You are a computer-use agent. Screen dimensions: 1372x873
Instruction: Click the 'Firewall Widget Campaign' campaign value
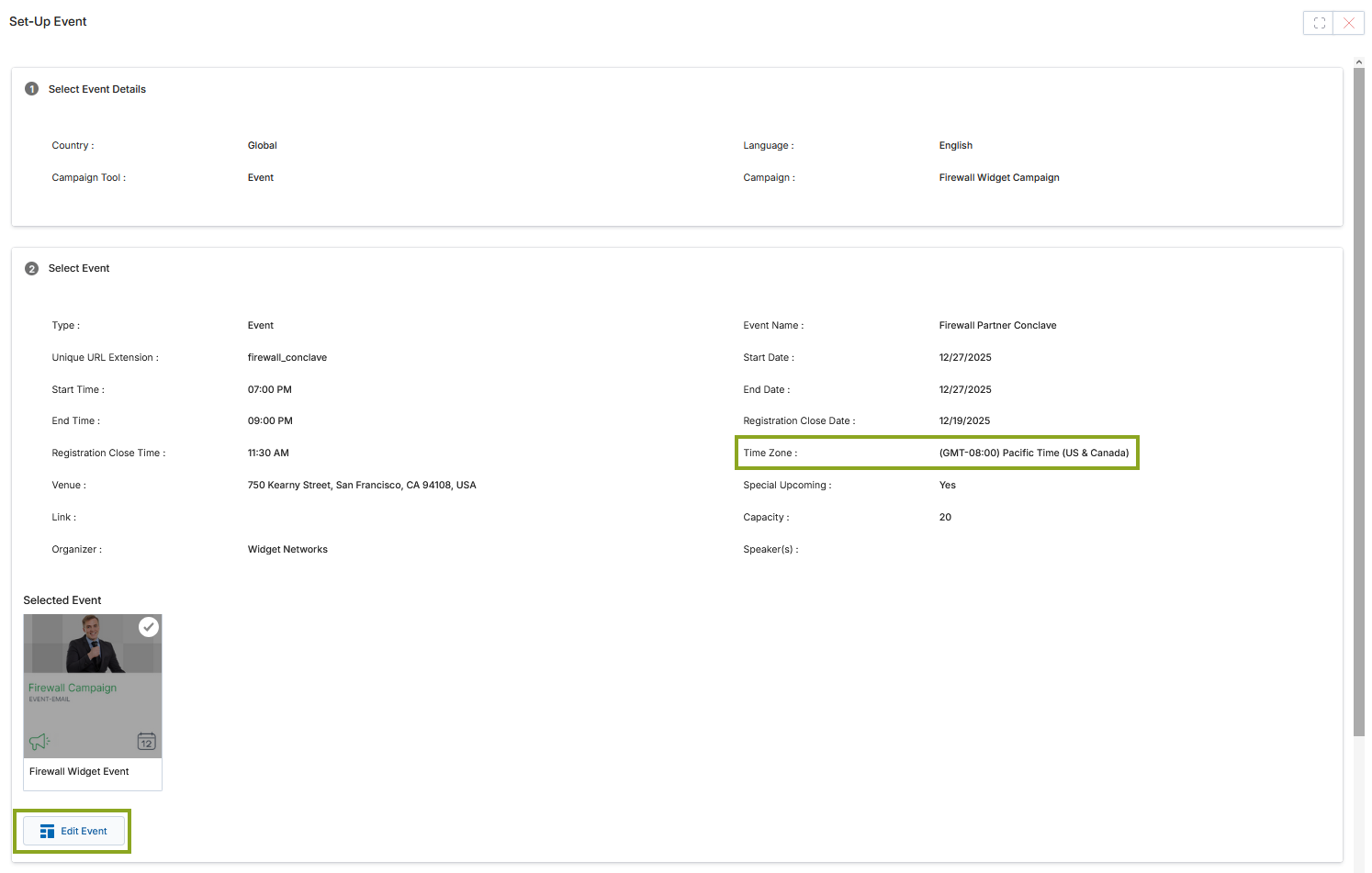click(999, 178)
